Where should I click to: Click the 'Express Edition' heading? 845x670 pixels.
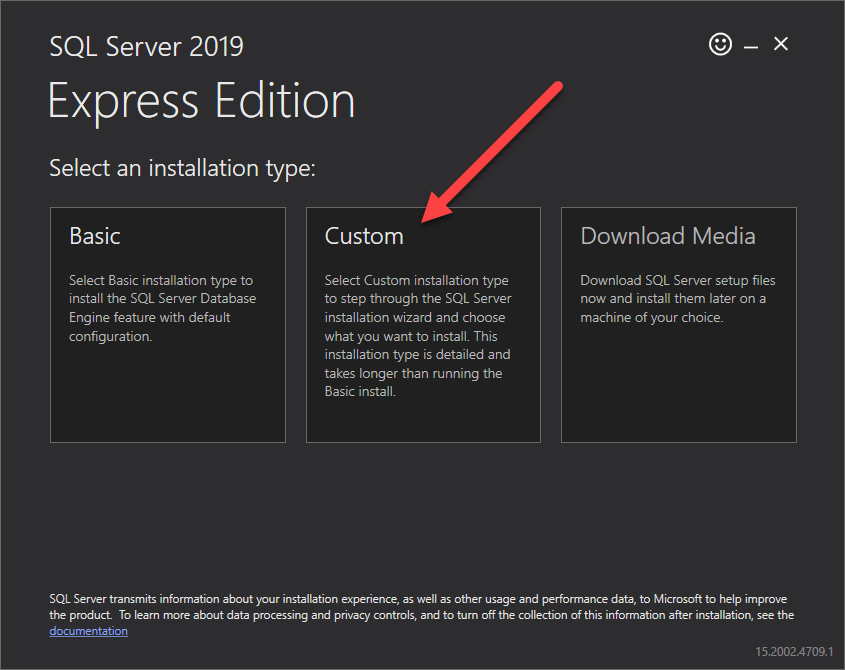coord(202,101)
